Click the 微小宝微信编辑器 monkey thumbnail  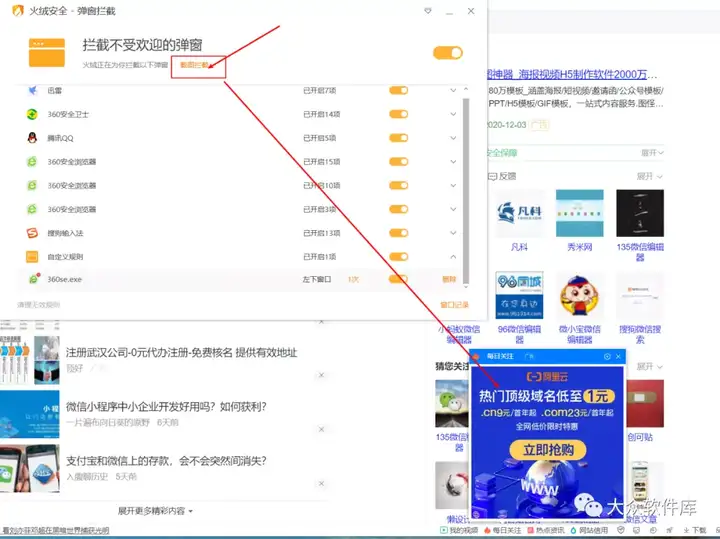579,295
